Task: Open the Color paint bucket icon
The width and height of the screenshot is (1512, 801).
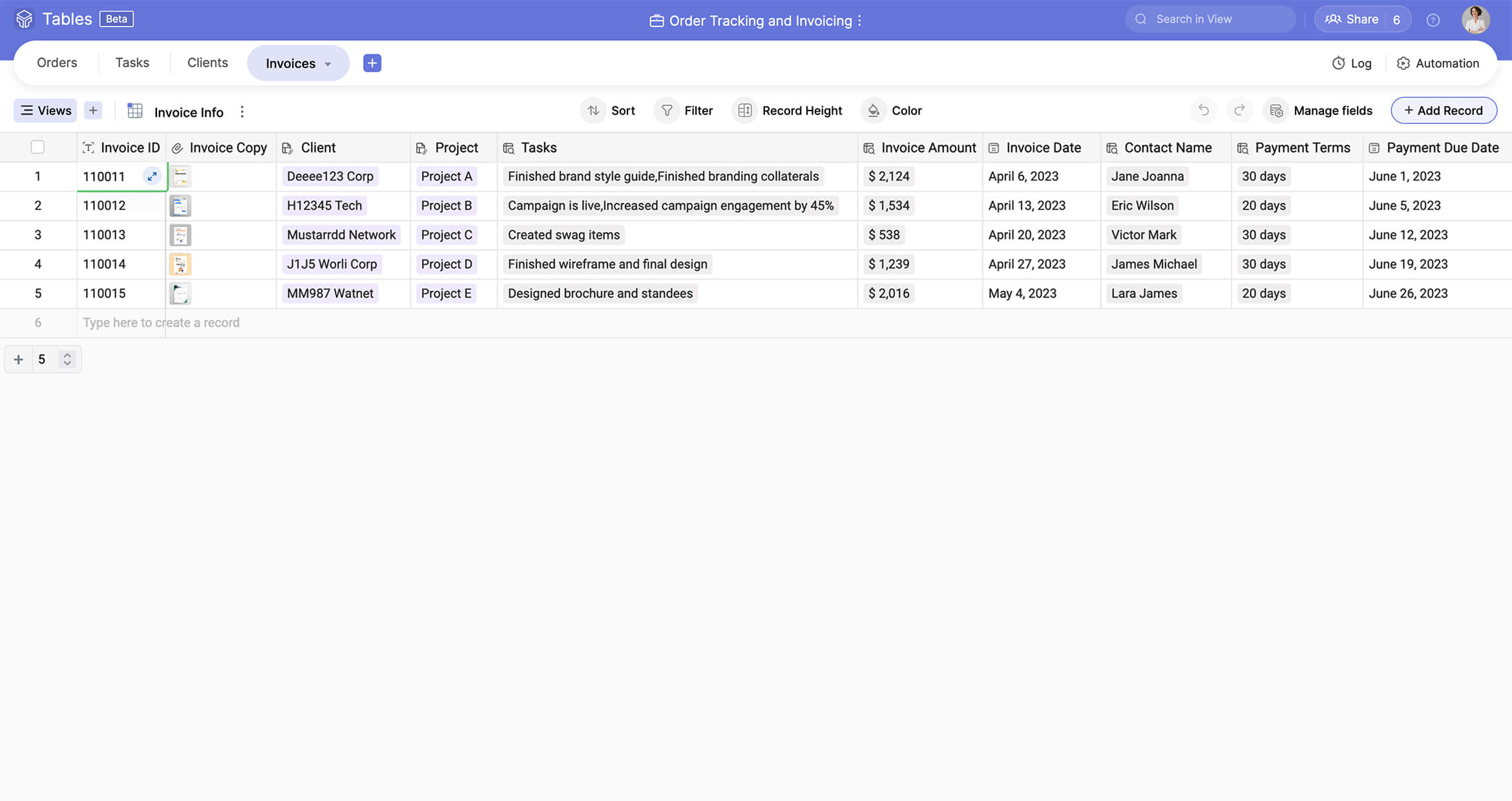Action: (x=874, y=110)
